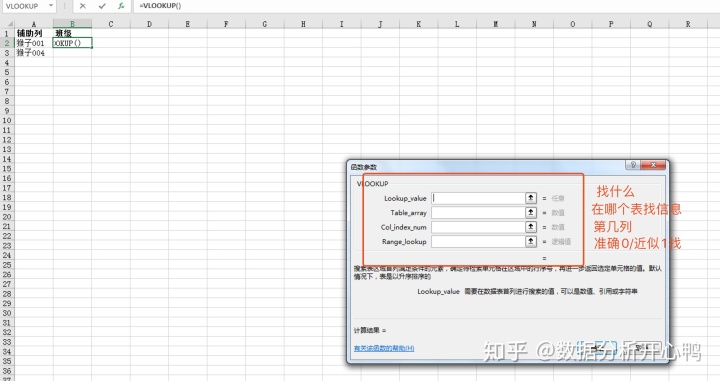
Task: Click the Lookup_value input field
Action: pyautogui.click(x=478, y=198)
